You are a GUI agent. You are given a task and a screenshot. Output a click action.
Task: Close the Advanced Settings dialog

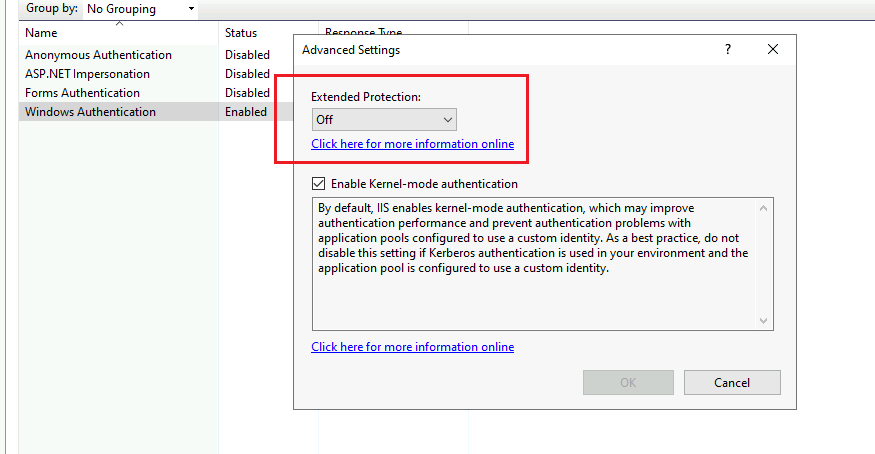773,49
